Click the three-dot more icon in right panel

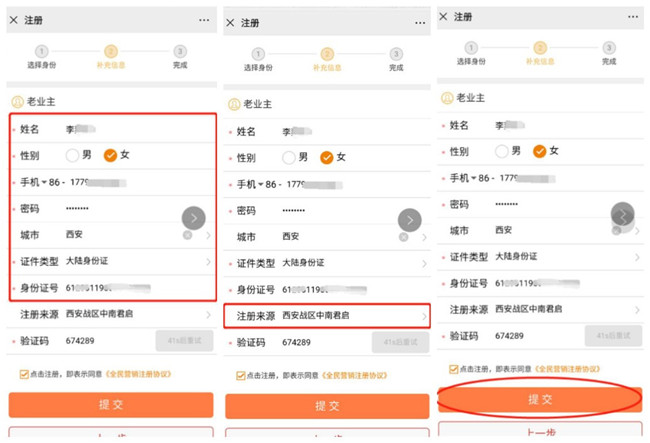pos(632,17)
